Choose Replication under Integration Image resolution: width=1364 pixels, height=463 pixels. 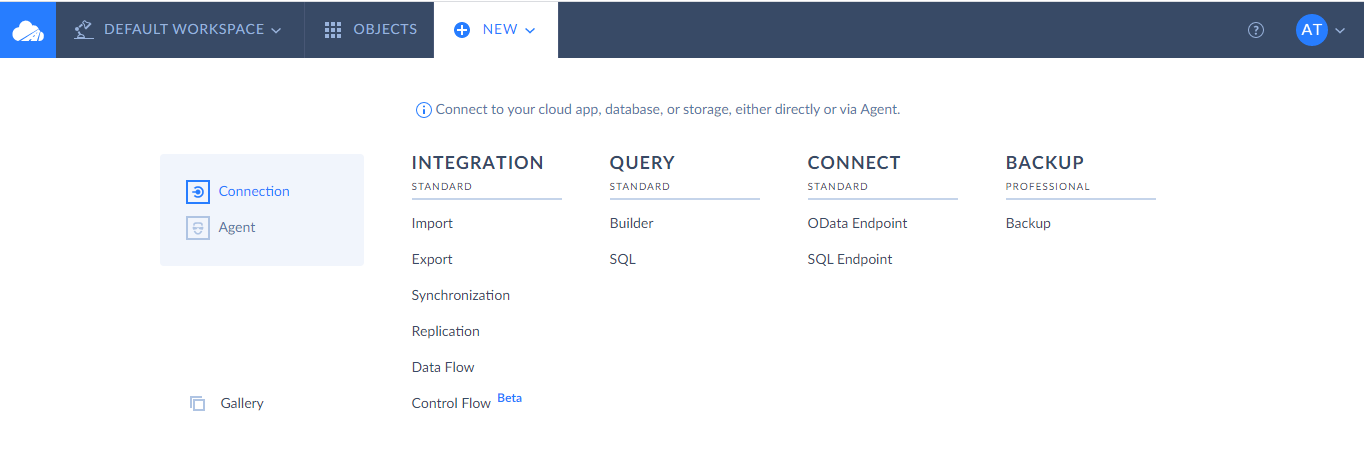pyautogui.click(x=445, y=332)
